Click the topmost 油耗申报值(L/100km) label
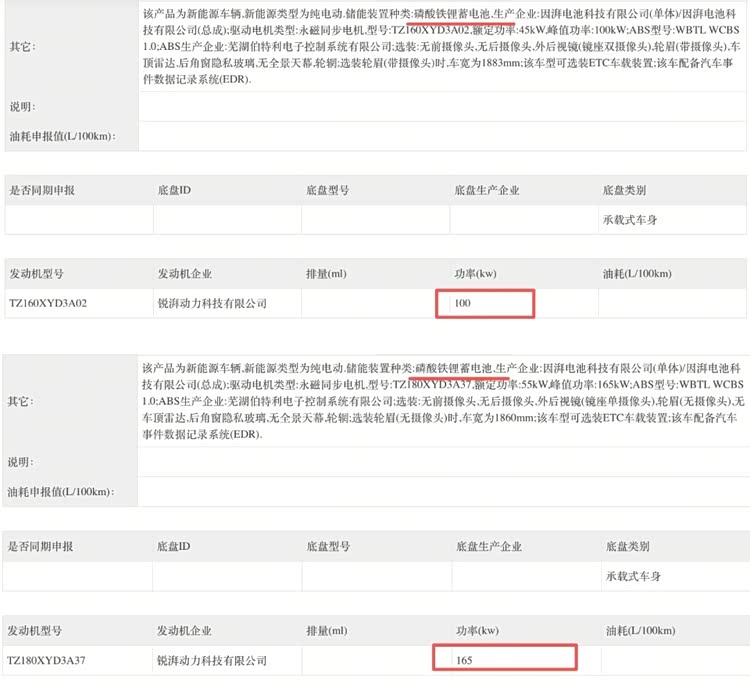 tap(61, 136)
